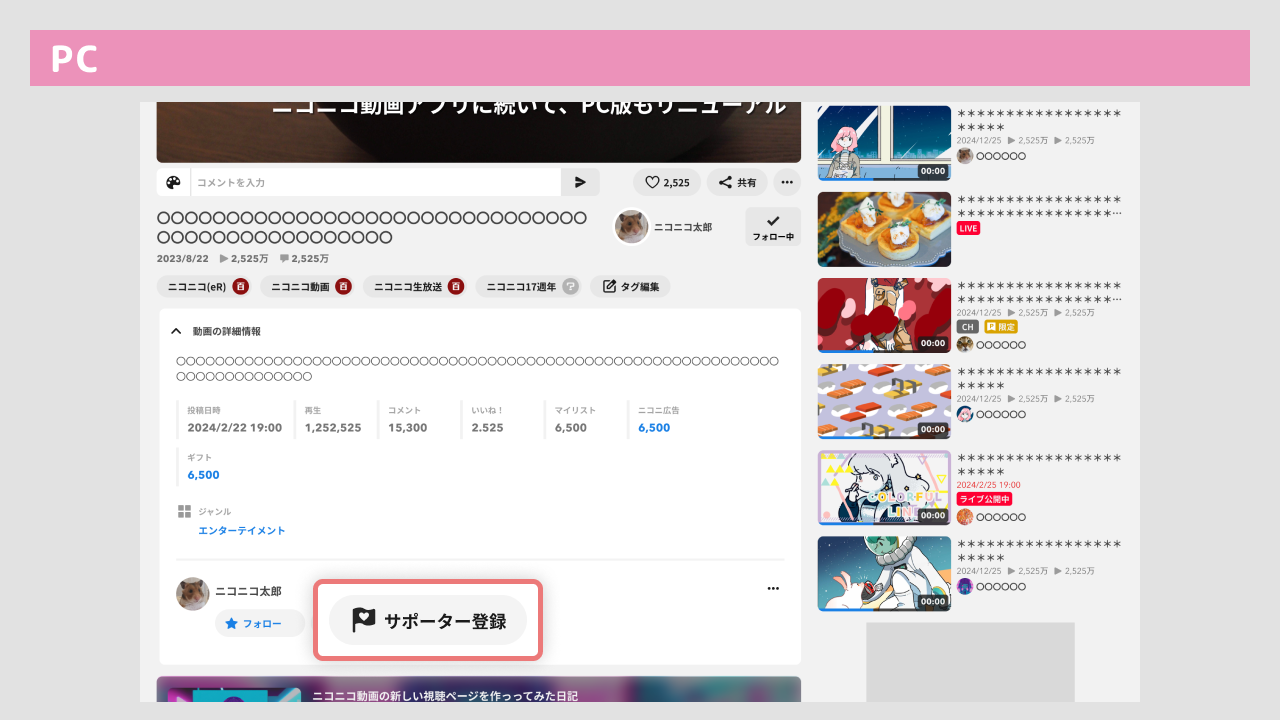Click the タグ編集 edit tags button

coord(630,286)
